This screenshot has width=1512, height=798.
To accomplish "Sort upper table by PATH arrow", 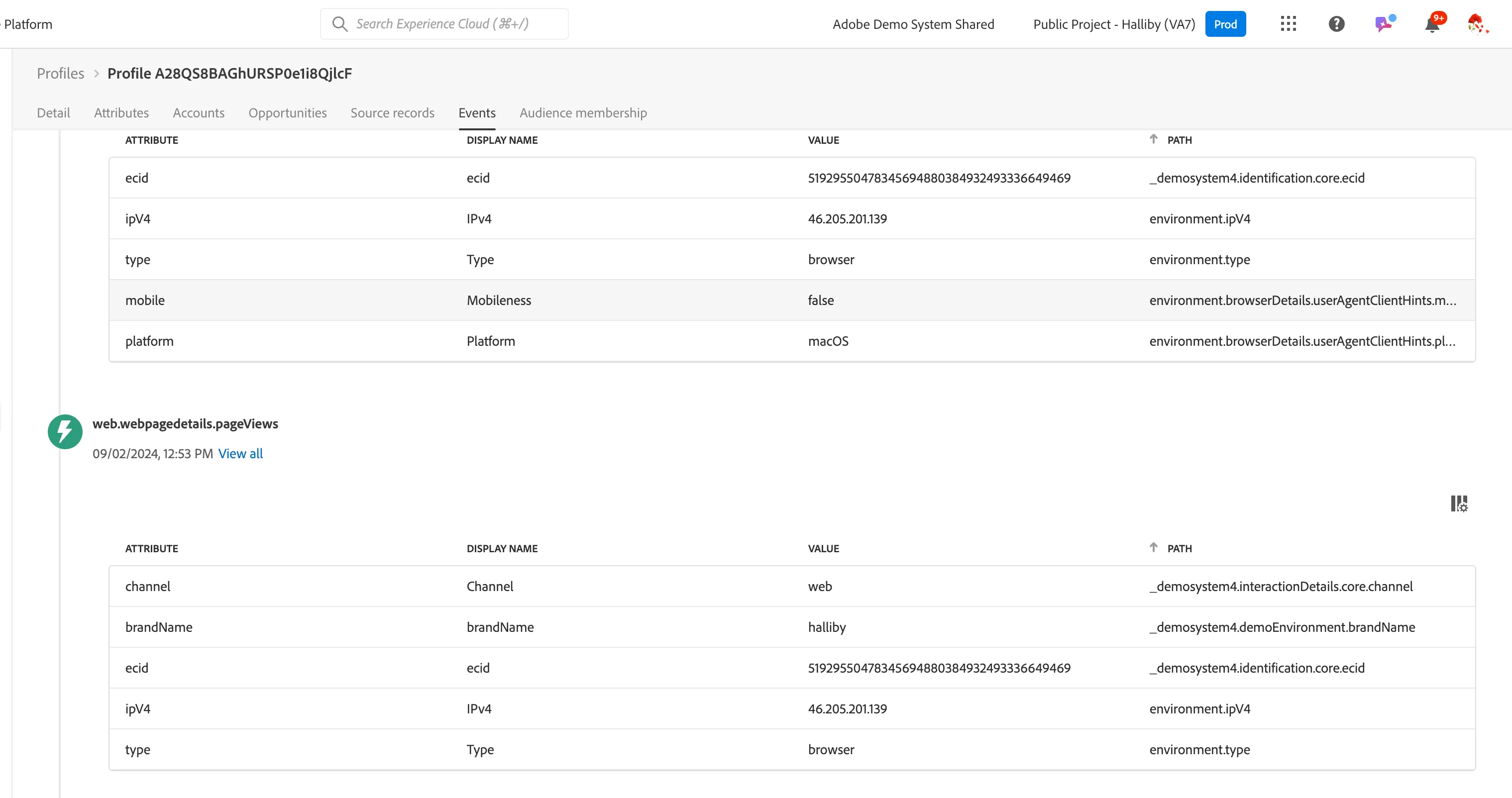I will [x=1153, y=139].
